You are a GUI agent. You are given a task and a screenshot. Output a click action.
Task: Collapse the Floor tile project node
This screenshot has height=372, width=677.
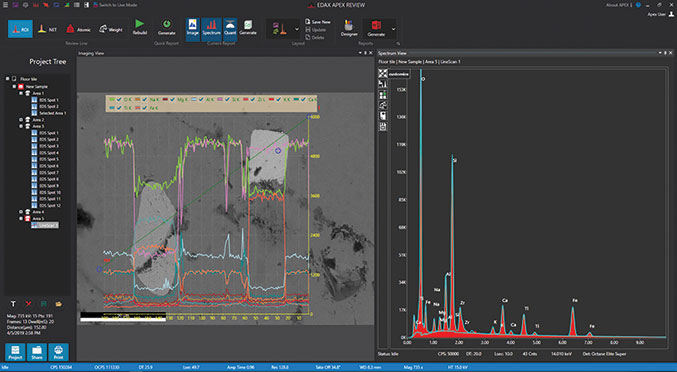8,79
